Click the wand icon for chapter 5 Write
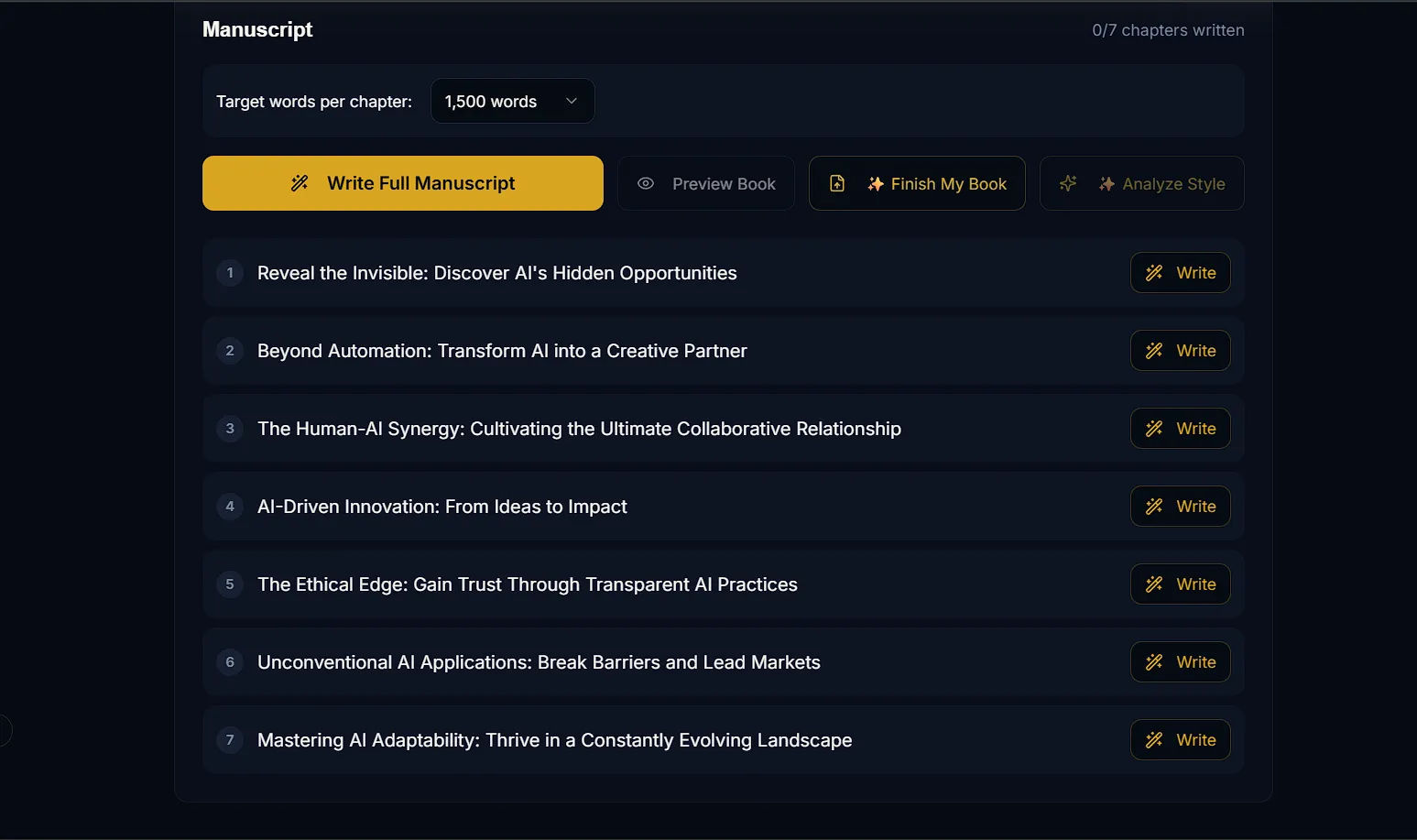Viewport: 1417px width, 840px height. (x=1154, y=584)
